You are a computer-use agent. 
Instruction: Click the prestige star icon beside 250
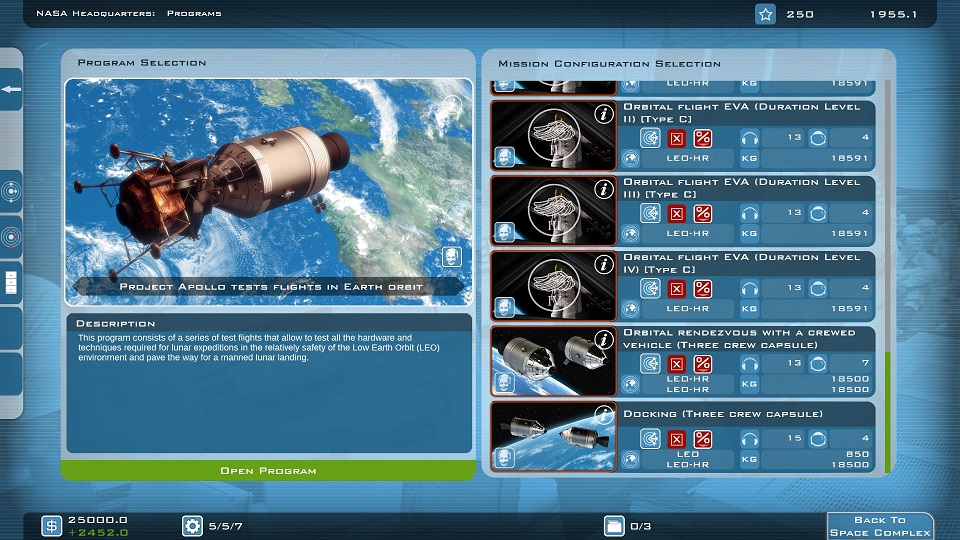765,14
